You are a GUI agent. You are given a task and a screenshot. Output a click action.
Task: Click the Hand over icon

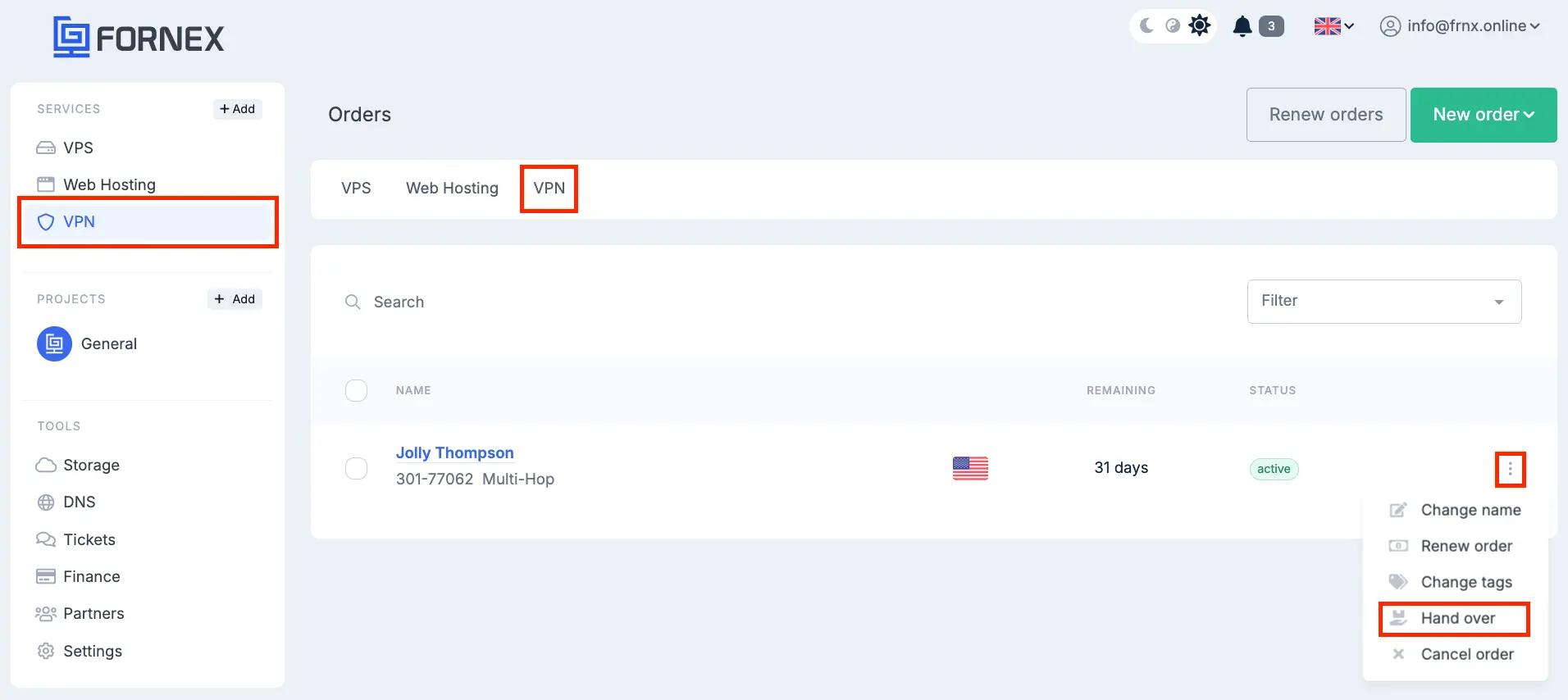pyautogui.click(x=1398, y=618)
